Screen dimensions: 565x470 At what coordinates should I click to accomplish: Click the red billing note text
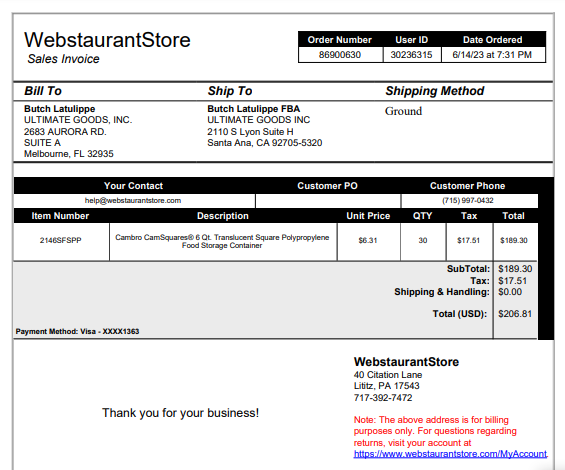pos(435,431)
